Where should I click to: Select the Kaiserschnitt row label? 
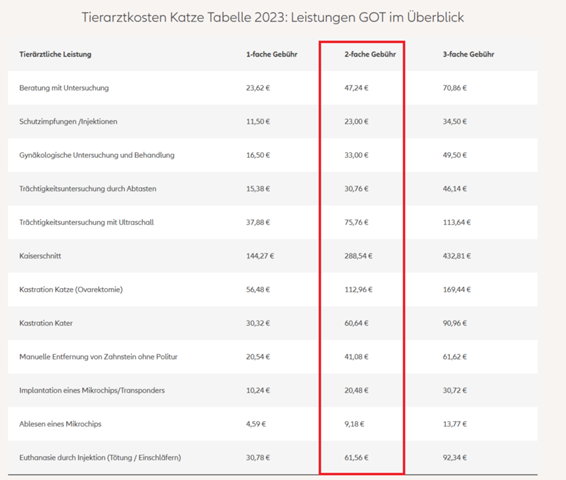40,256
